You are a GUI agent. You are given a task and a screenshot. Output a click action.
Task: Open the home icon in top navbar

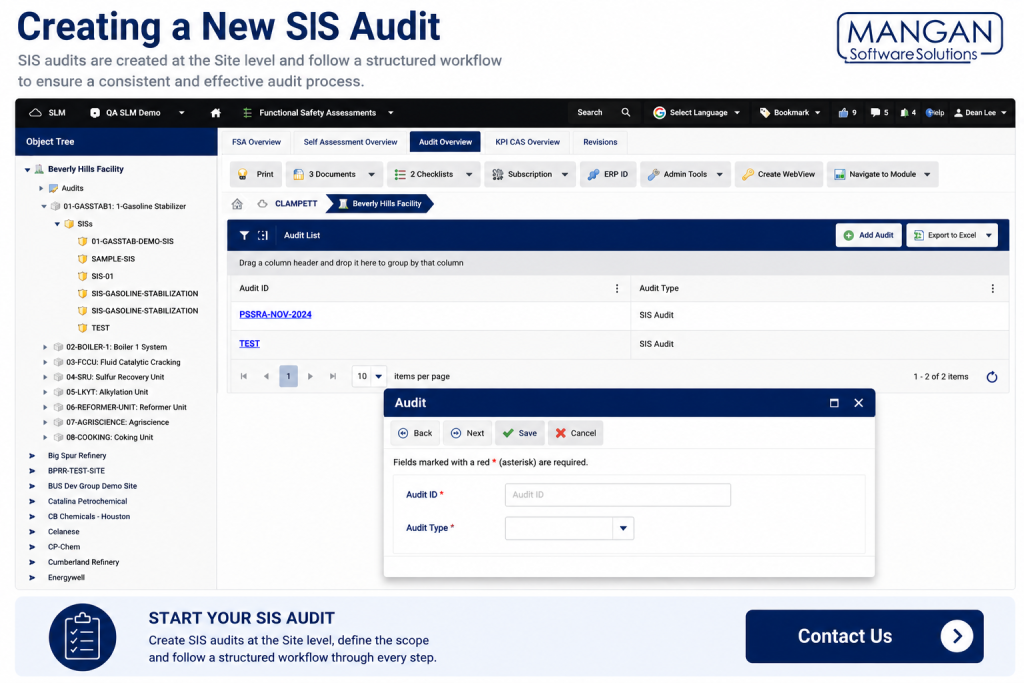(216, 113)
